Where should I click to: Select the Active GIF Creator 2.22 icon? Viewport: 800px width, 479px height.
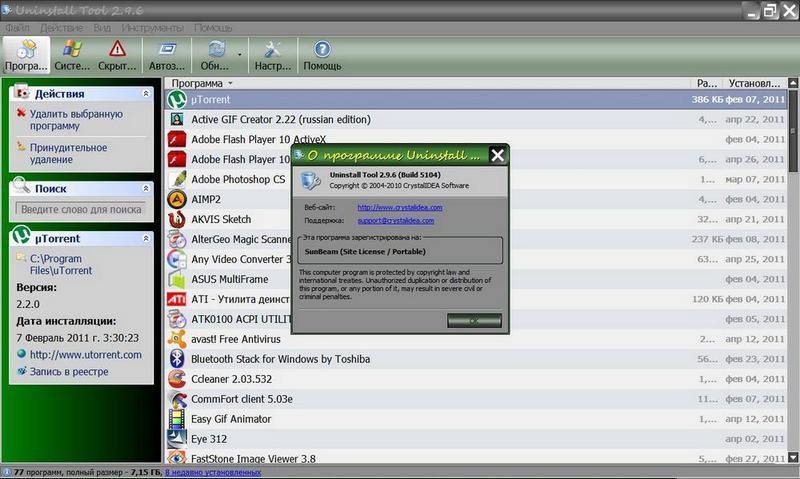click(x=177, y=119)
